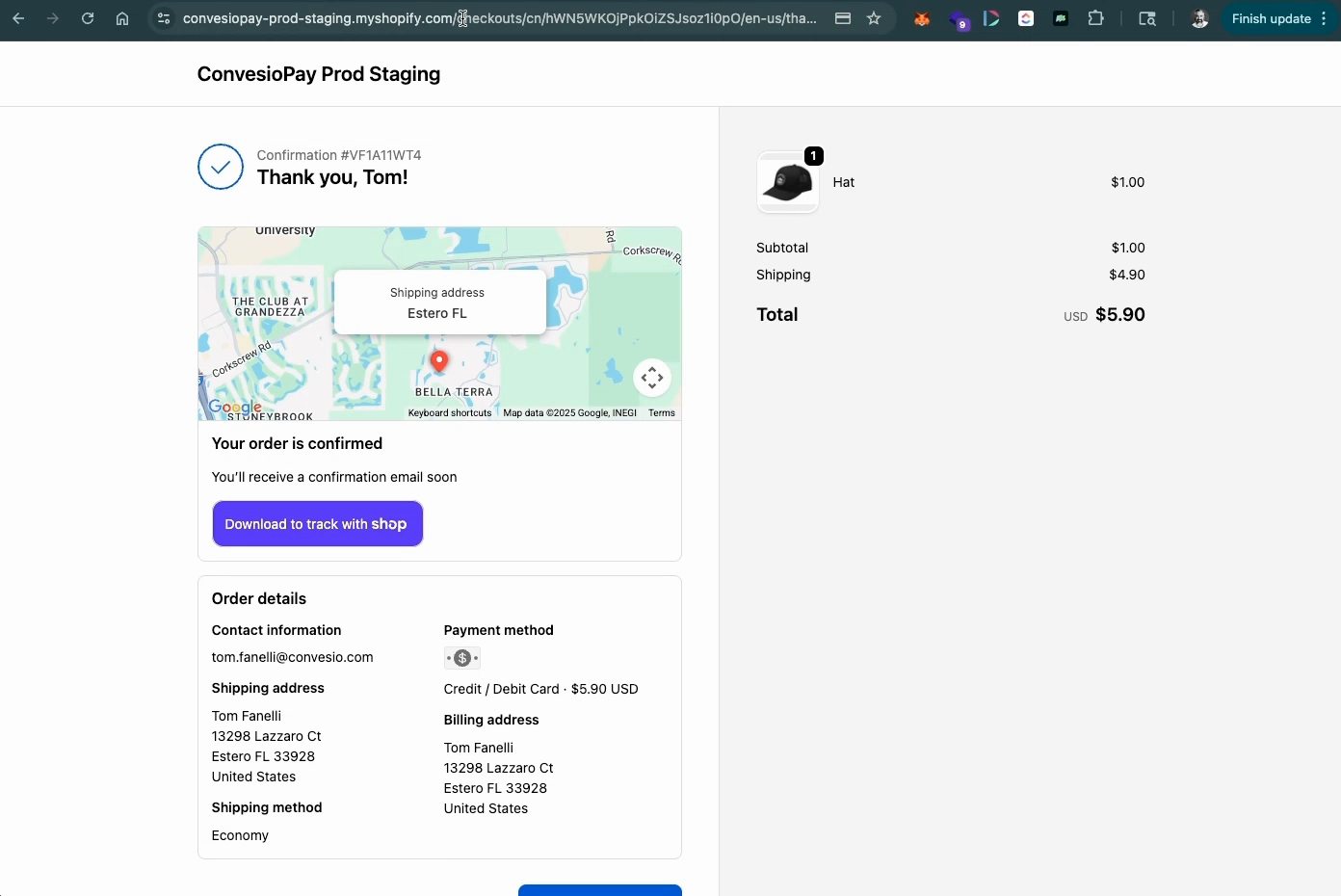
Task: Click the order confirmed checkmark icon
Action: tap(221, 167)
